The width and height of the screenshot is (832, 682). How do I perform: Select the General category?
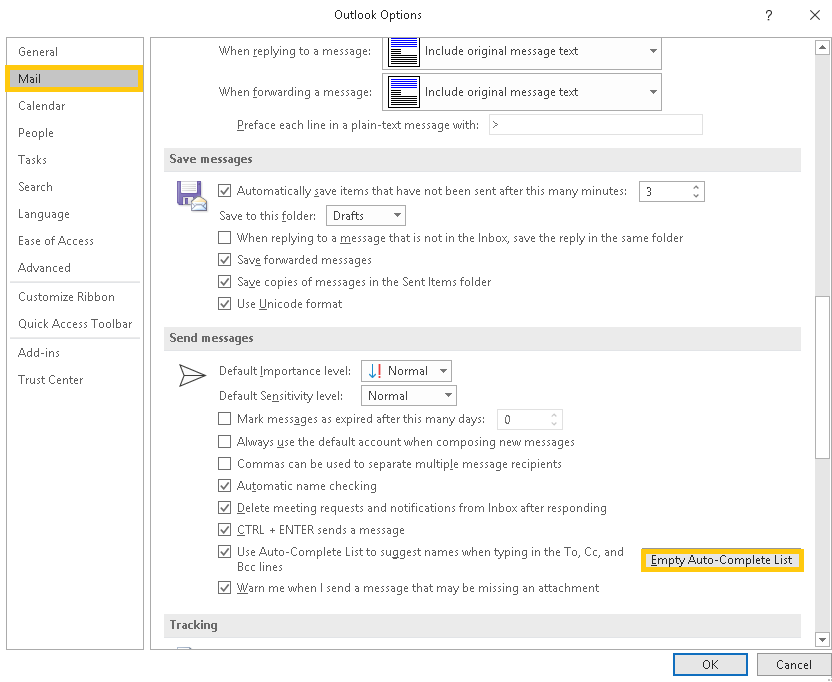click(75, 51)
